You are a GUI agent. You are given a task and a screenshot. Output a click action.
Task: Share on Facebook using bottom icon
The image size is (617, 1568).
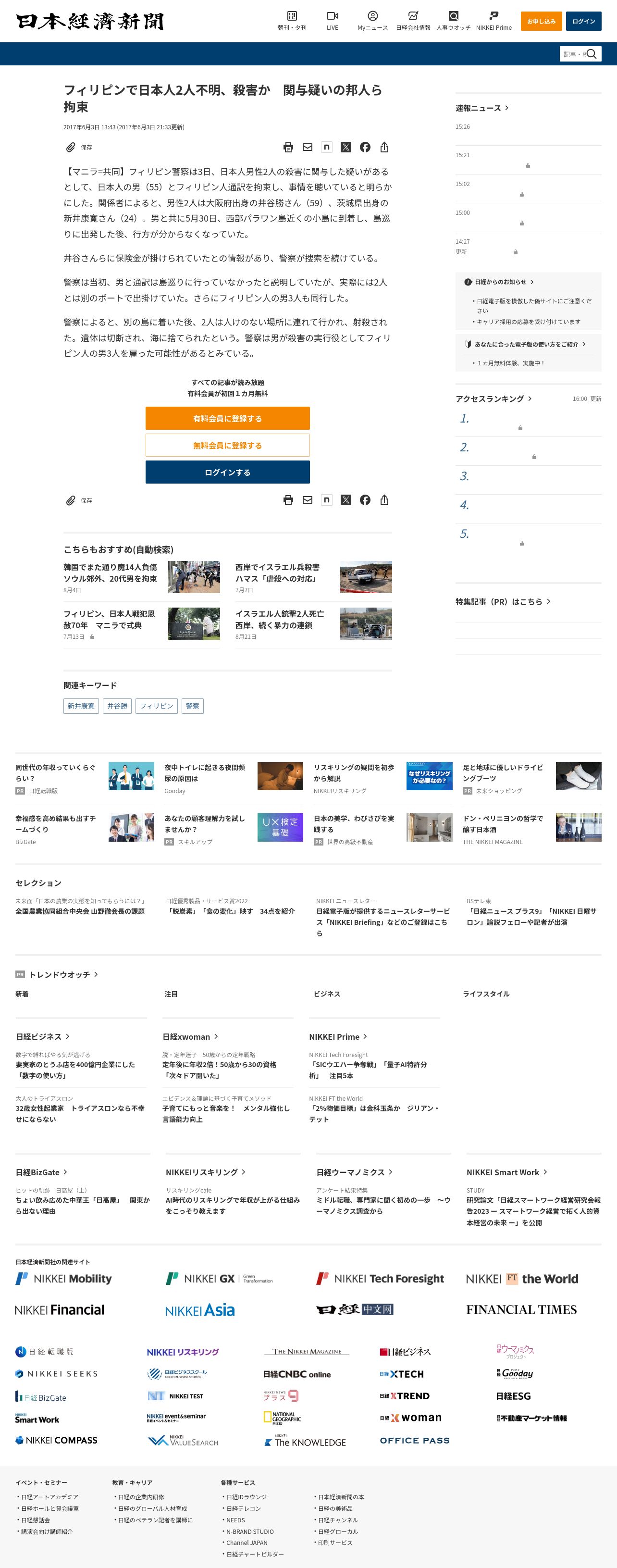365,500
